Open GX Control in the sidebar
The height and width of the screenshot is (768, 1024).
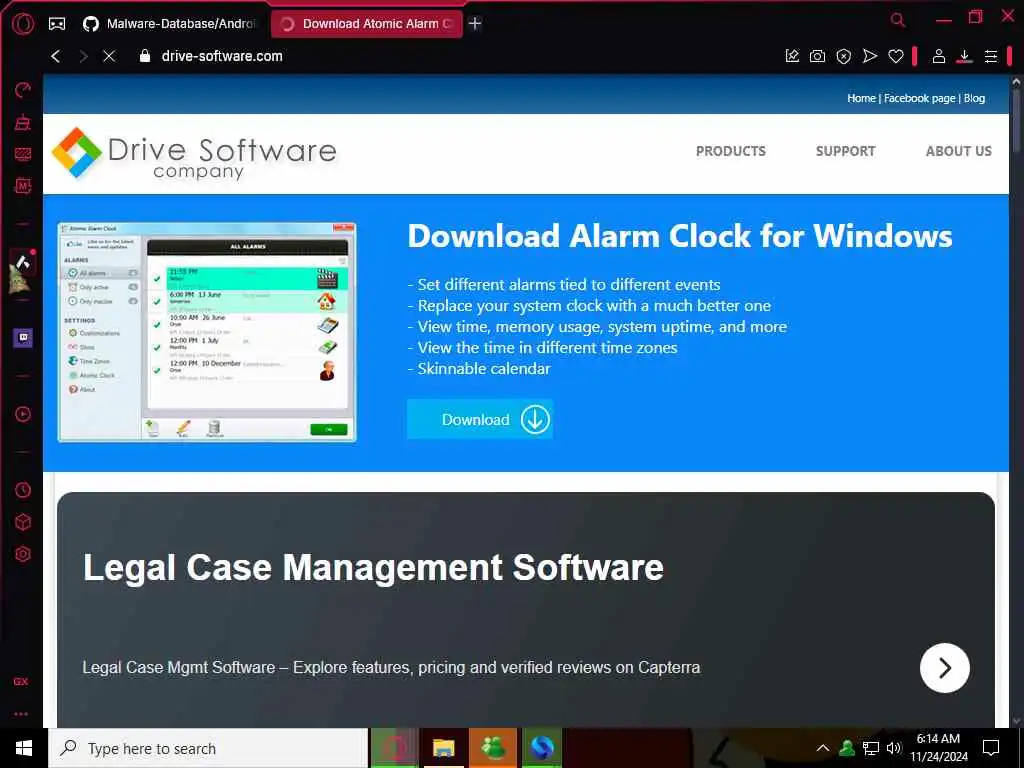pyautogui.click(x=23, y=89)
